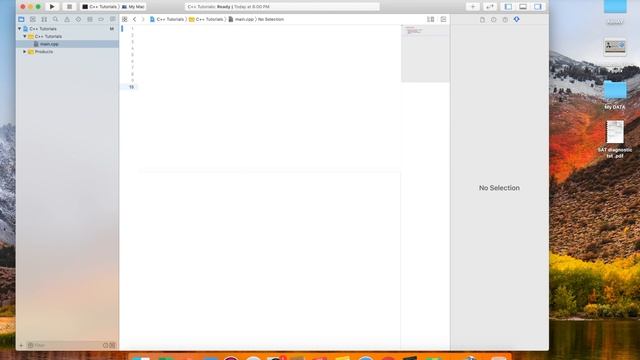Go back in editor history
640x360 pixels.
[134, 19]
